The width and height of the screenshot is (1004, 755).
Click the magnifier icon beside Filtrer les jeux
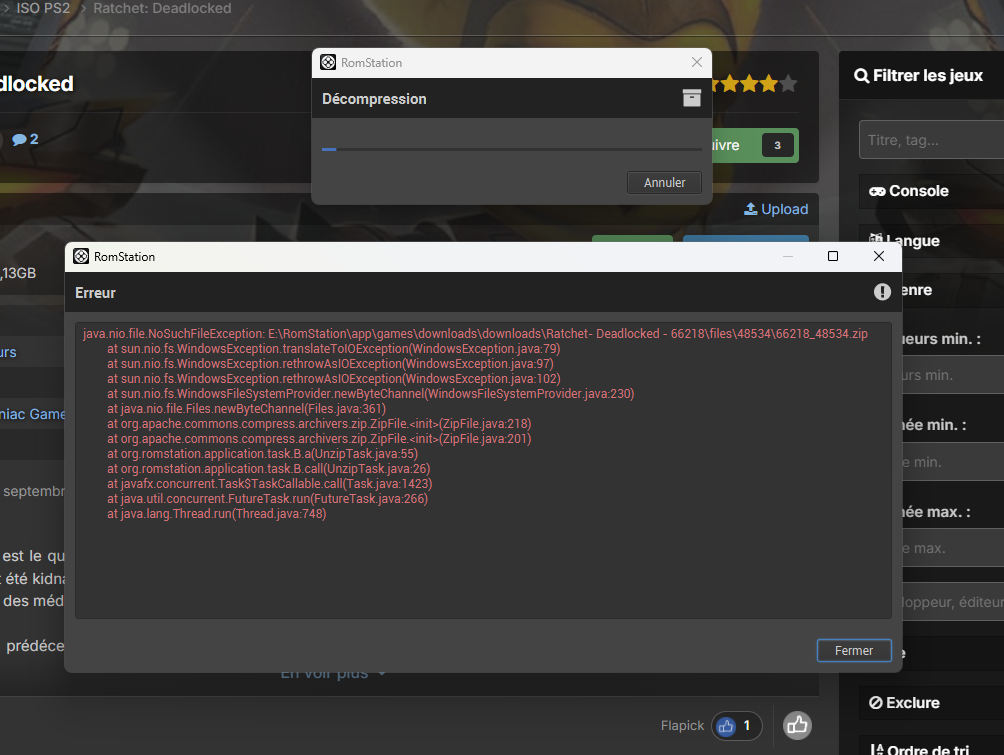coord(861,76)
